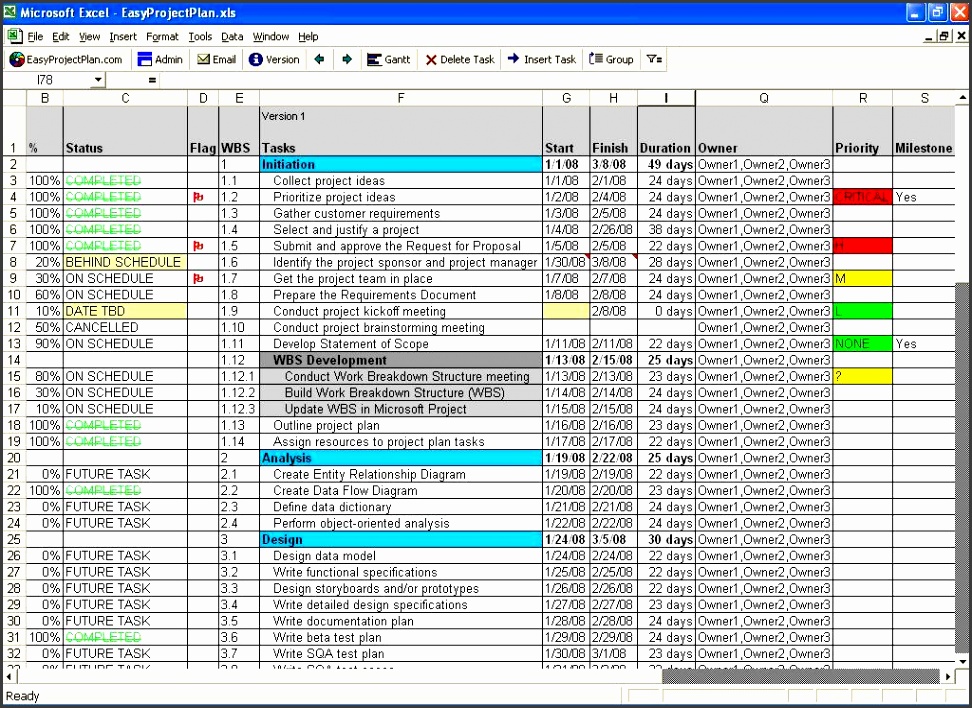Click the red flag in row 9
Screen dimensions: 972x708
pos(198,279)
